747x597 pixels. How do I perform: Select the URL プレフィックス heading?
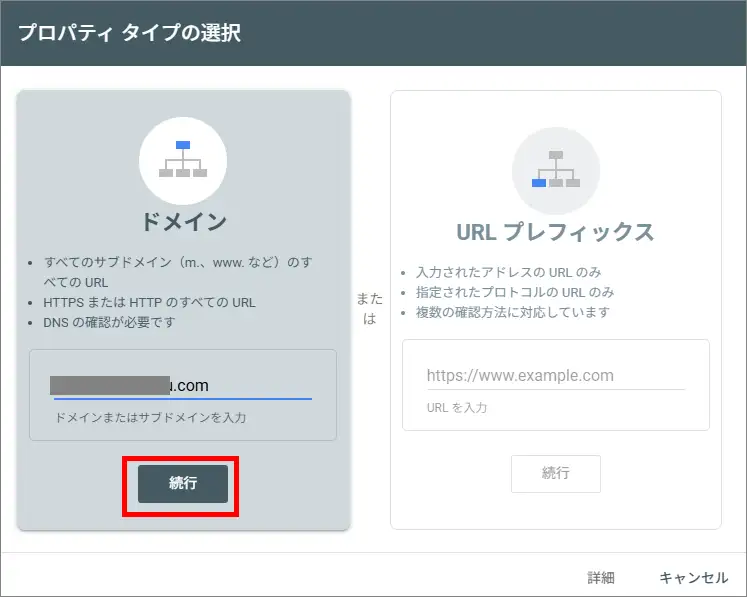(555, 233)
